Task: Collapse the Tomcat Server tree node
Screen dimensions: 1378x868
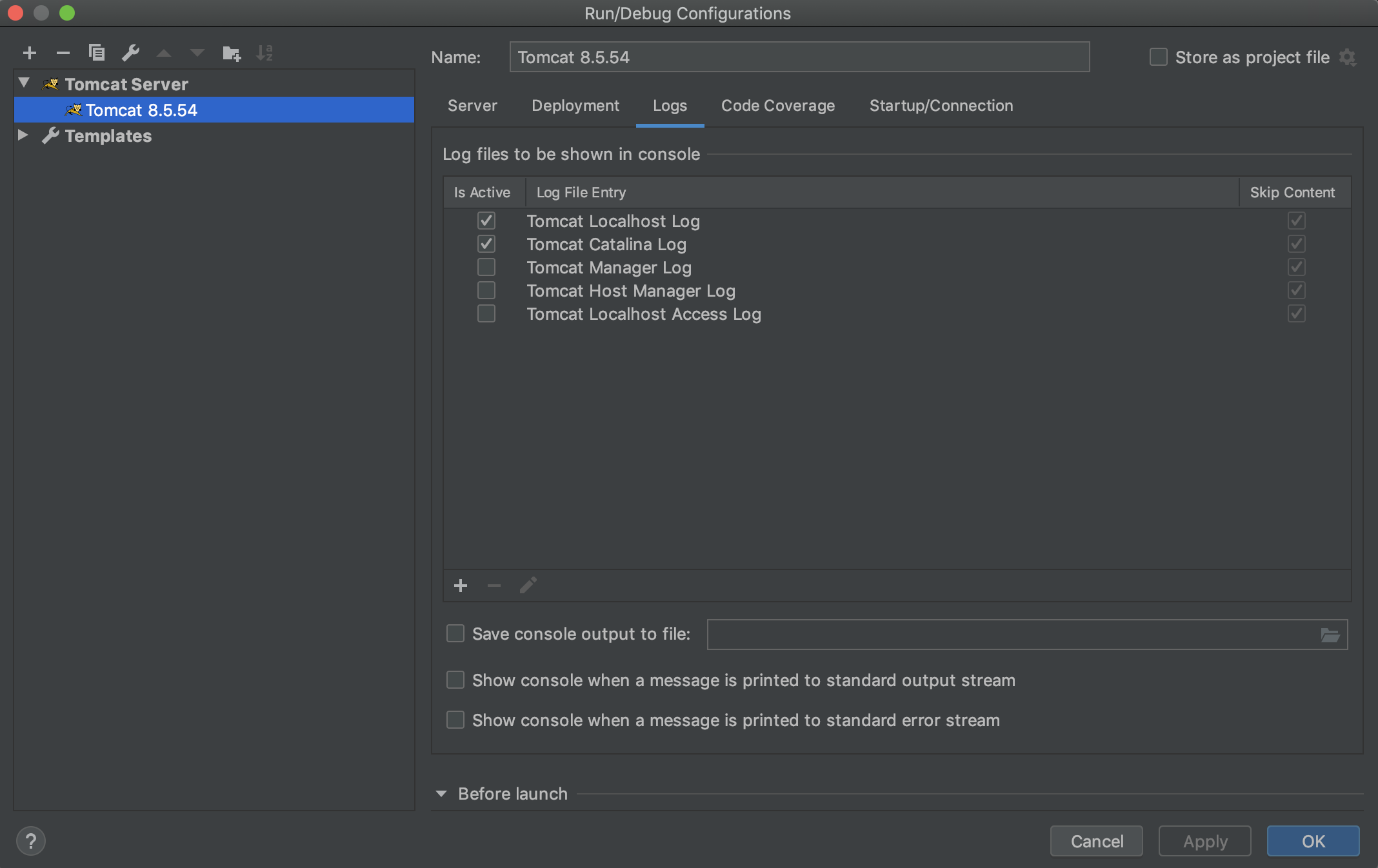Action: point(25,83)
